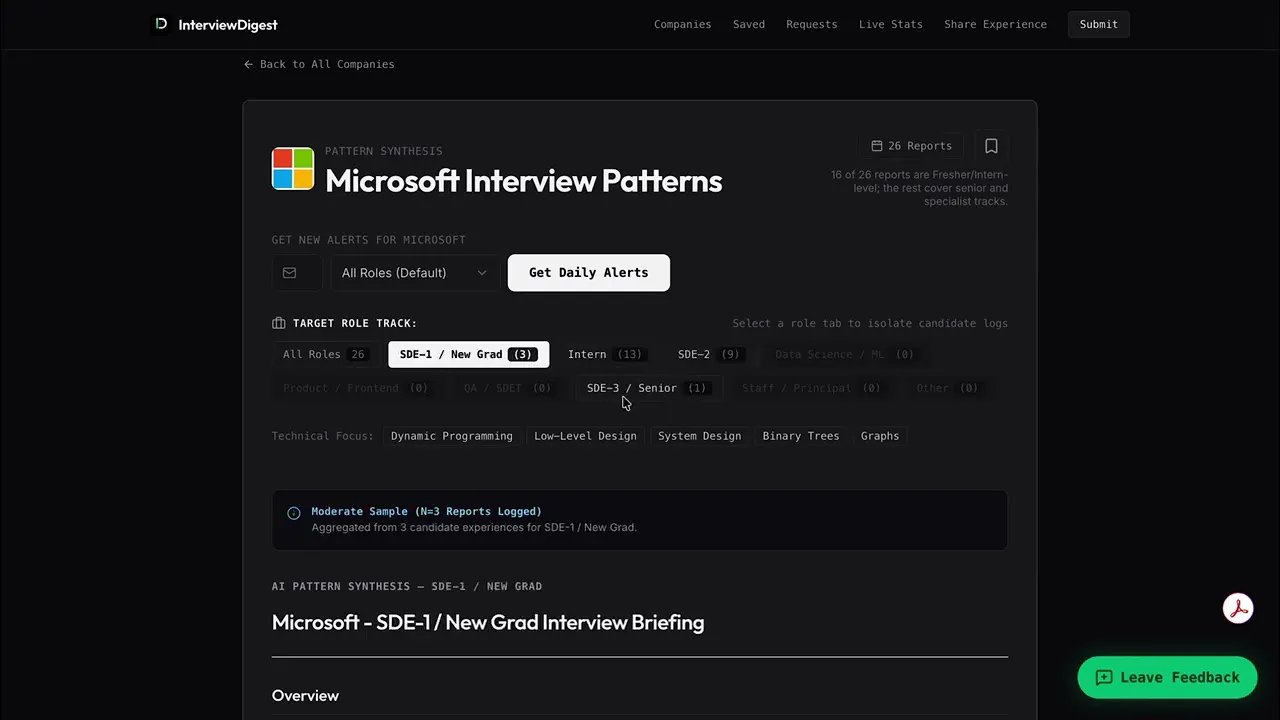Select the Staff / Principal tab
The height and width of the screenshot is (720, 1280).
tap(811, 388)
